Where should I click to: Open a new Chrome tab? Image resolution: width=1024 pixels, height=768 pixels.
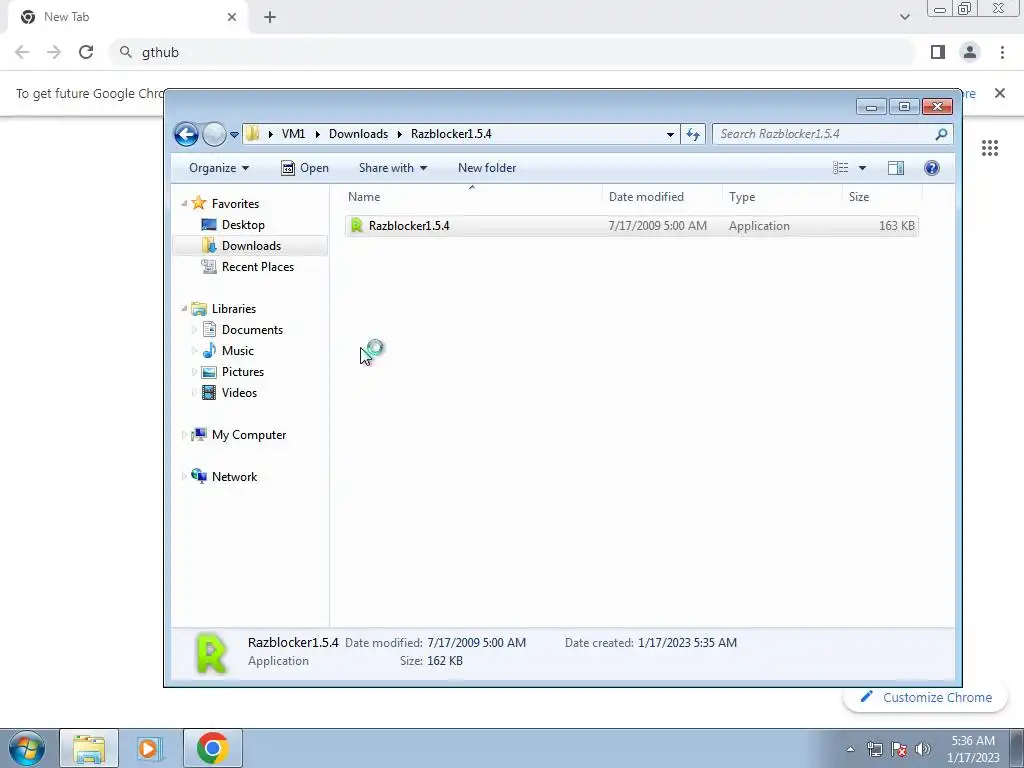pos(270,17)
